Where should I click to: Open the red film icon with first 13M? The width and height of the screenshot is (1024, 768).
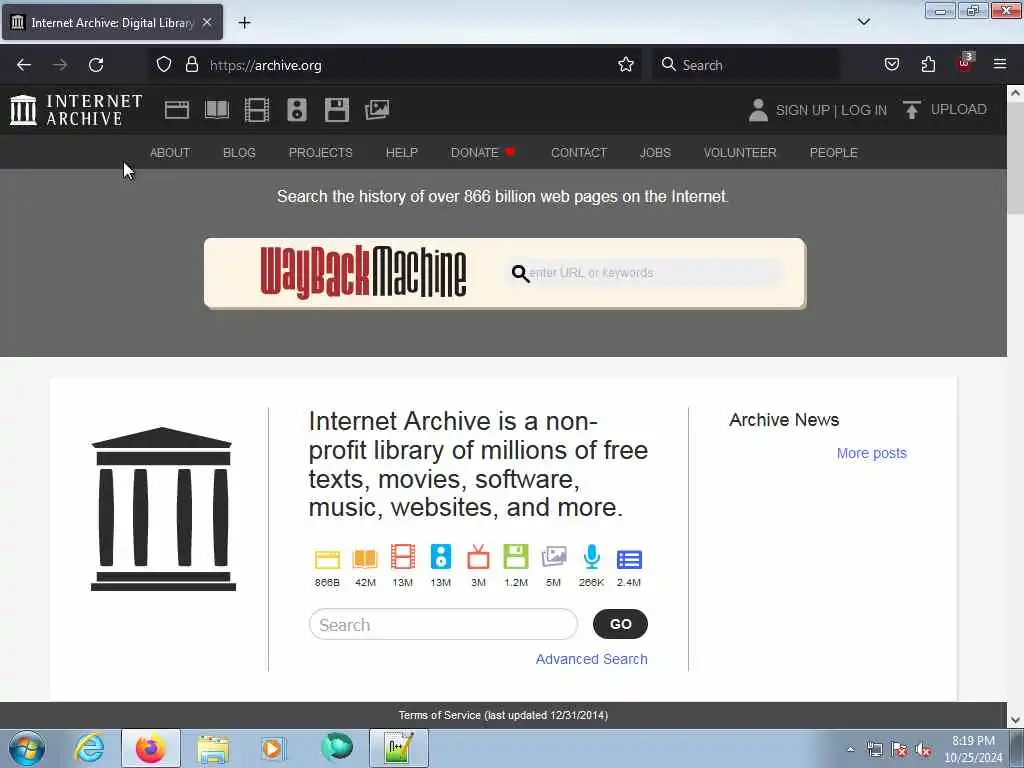[403, 557]
